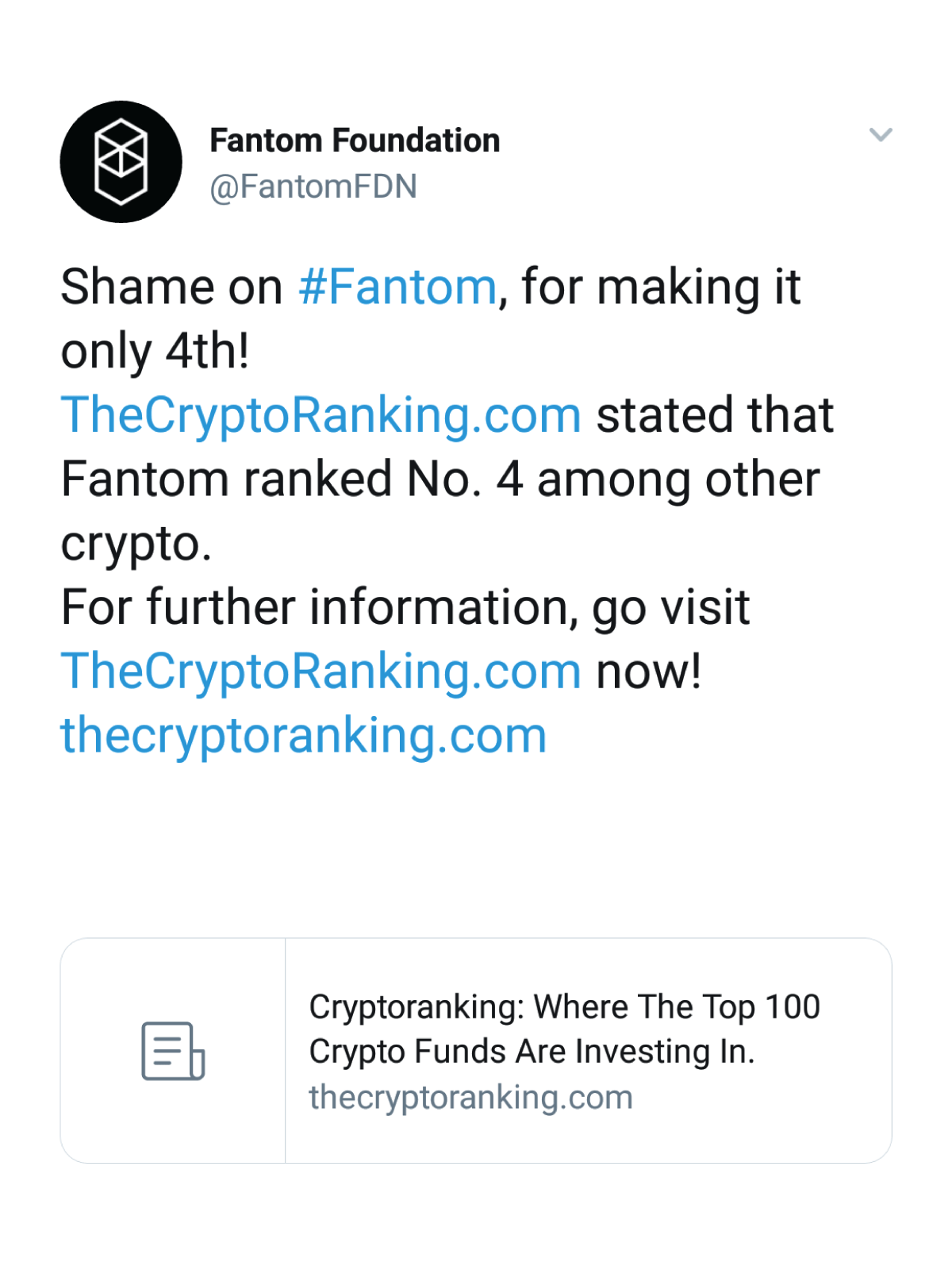952x1270 pixels.
Task: Click "Crypto Funds Are Investing In." card line
Action: click(532, 1052)
